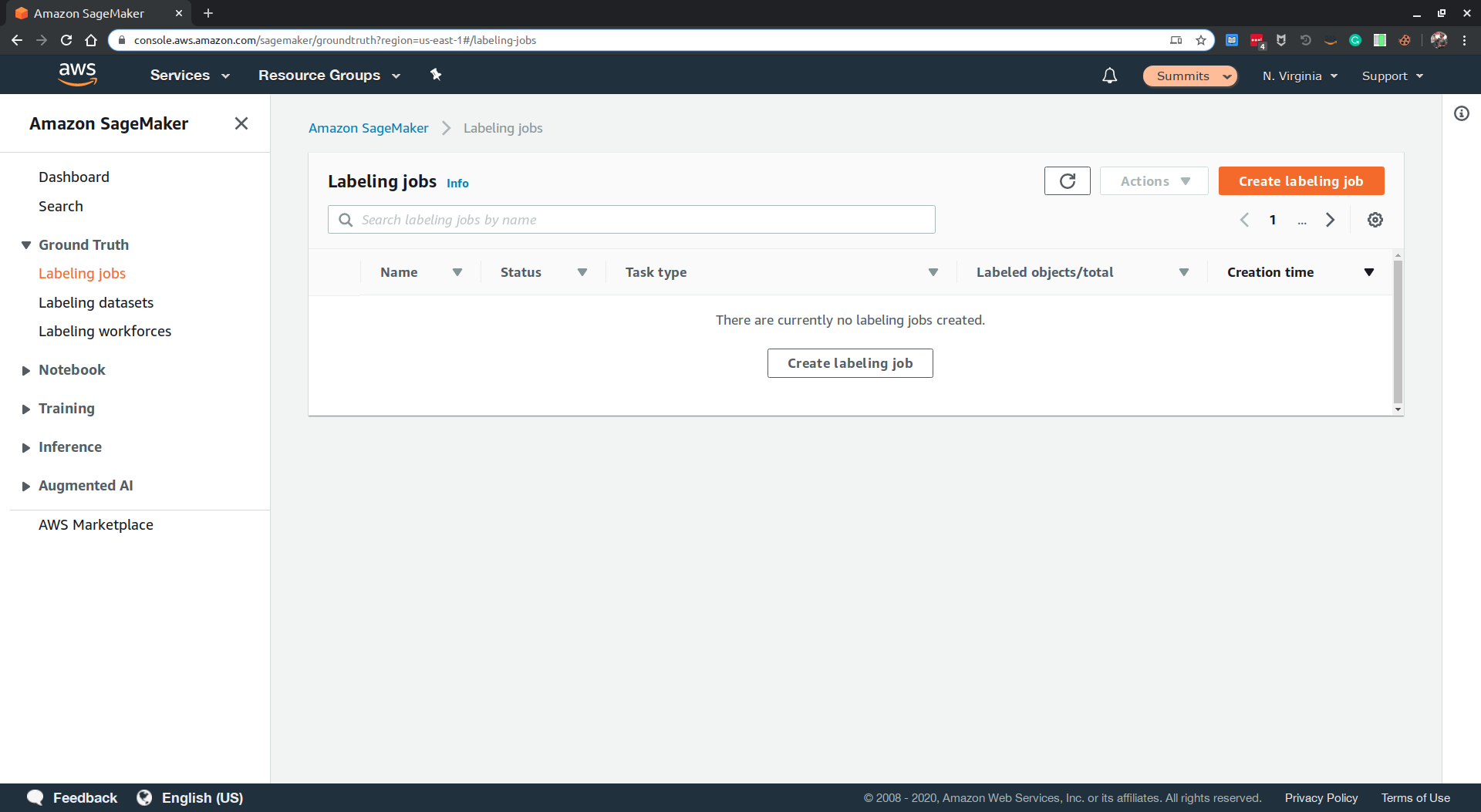Open Dashboard in the sidebar
The width and height of the screenshot is (1481, 812).
[74, 177]
